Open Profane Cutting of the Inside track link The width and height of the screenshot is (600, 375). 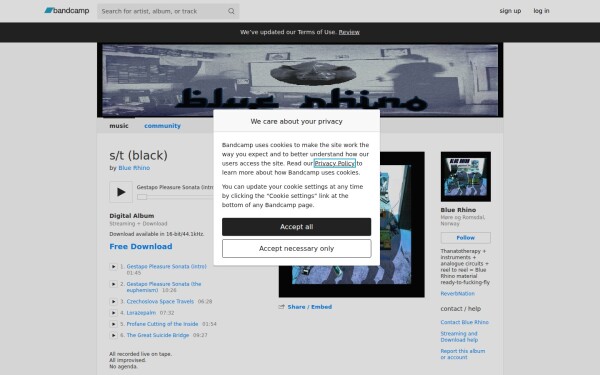click(x=162, y=324)
